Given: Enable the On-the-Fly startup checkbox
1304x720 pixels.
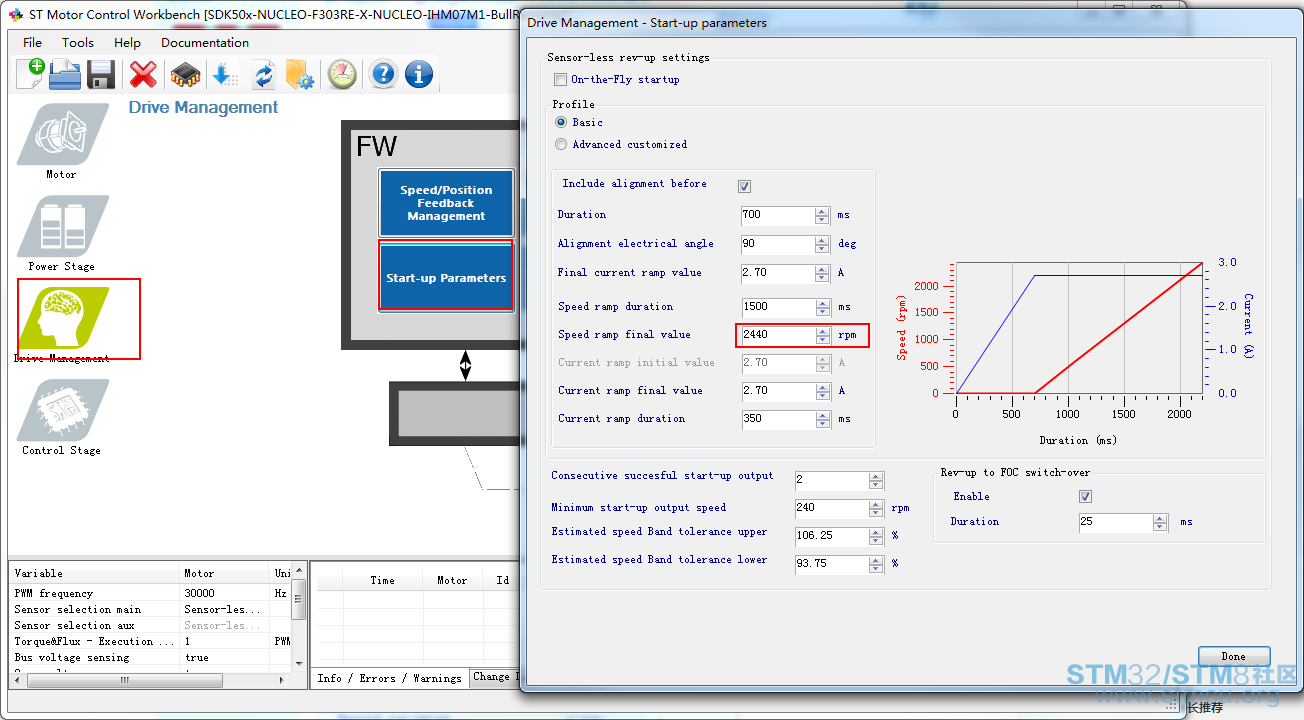Looking at the screenshot, I should pos(560,80).
